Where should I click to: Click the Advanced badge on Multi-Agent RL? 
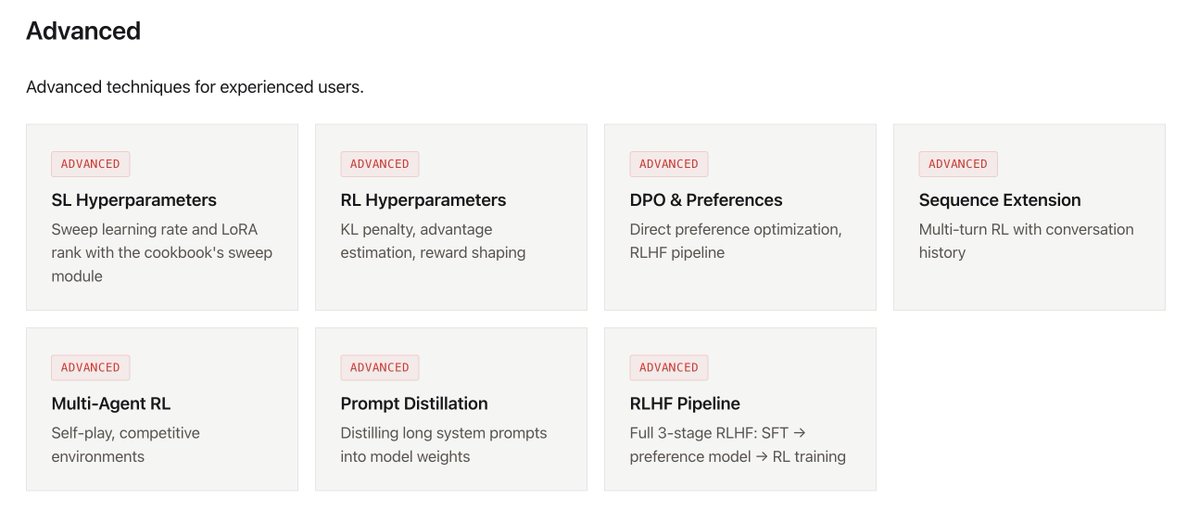tap(90, 367)
